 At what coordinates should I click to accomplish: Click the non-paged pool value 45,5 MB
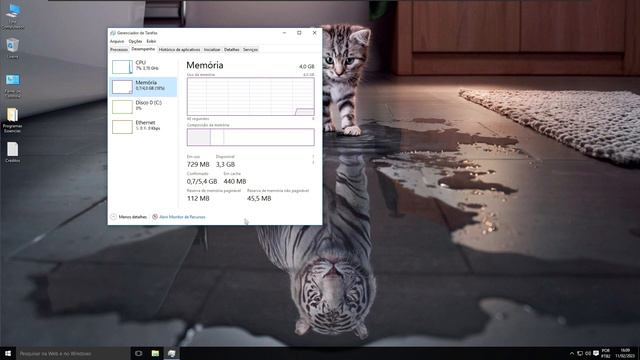pyautogui.click(x=259, y=198)
